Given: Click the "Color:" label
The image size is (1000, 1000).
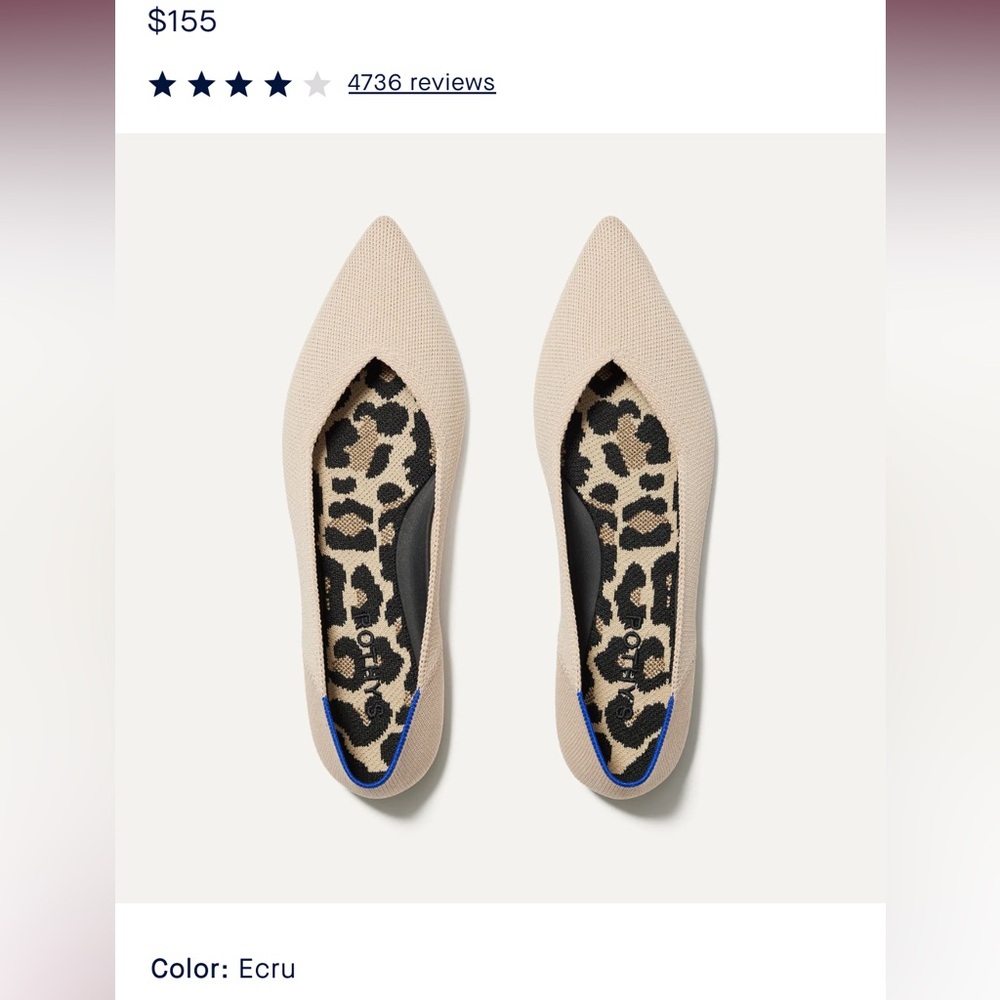Looking at the screenshot, I should (190, 968).
